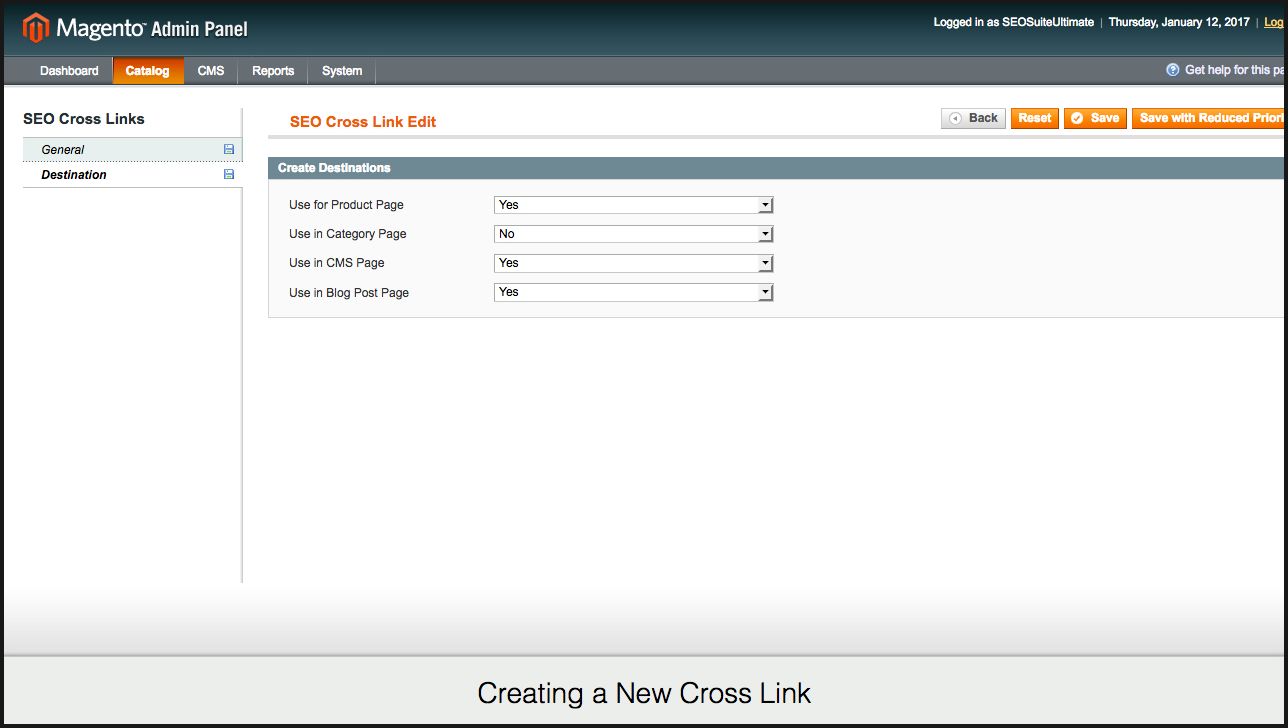Open the Catalog menu

148,71
